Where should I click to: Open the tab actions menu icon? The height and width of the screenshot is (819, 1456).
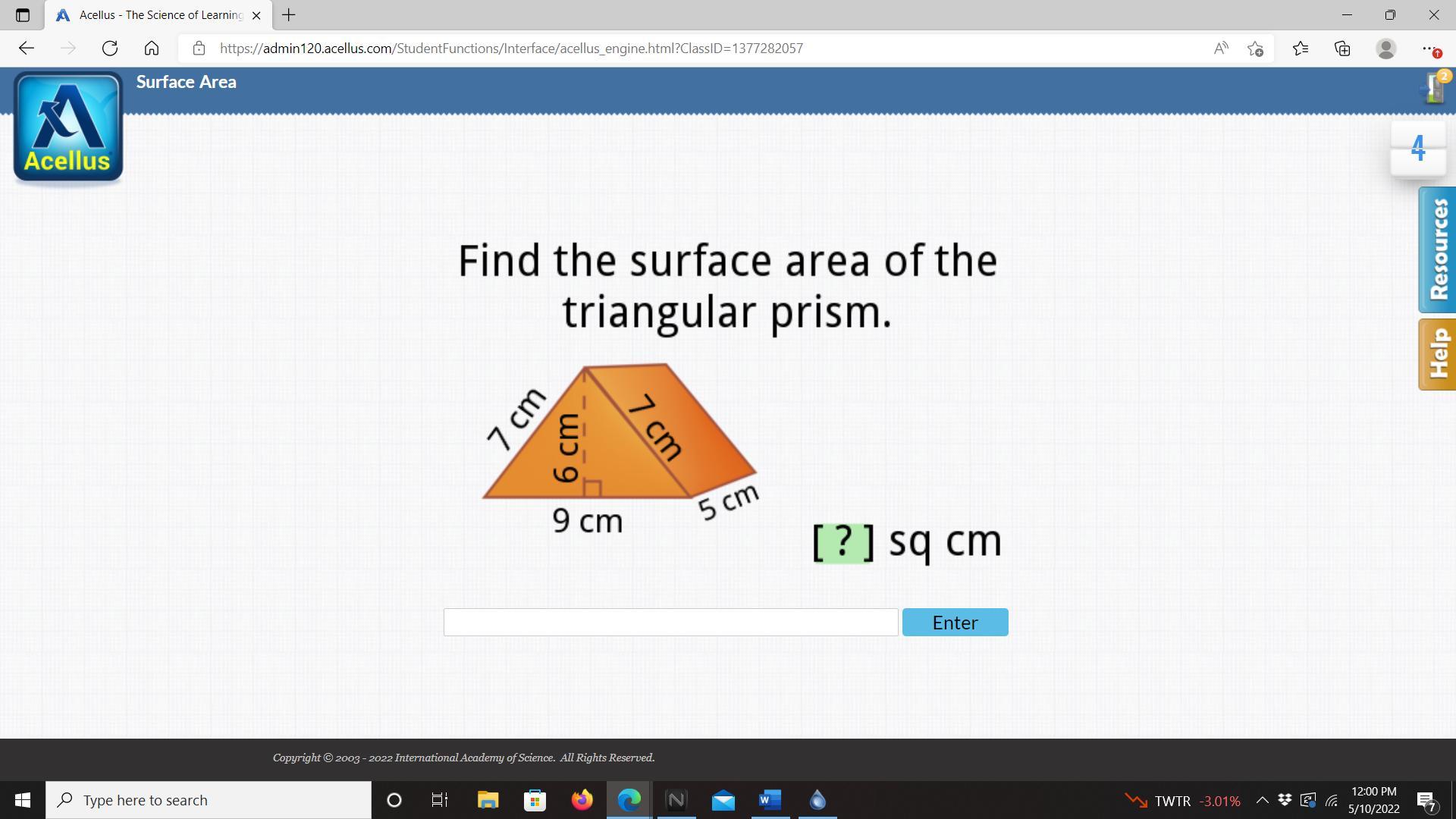click(22, 15)
